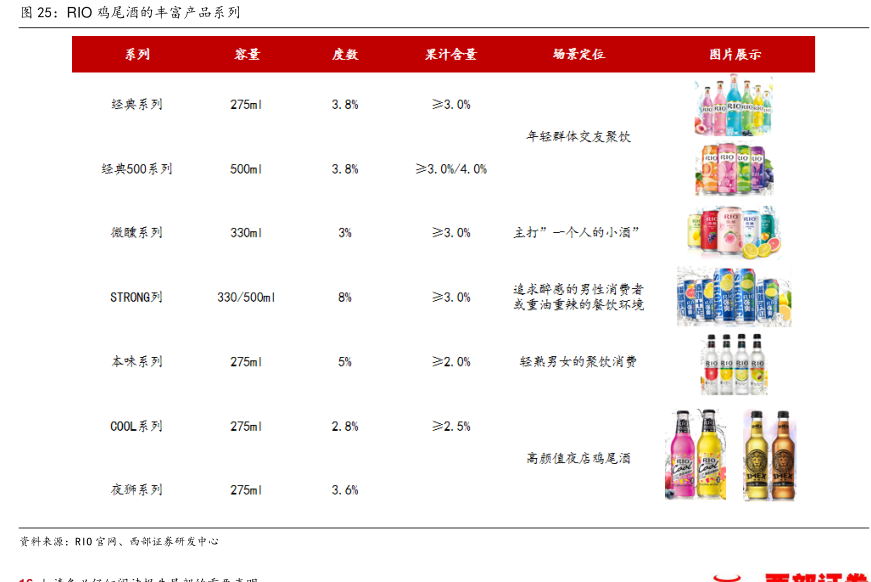Click the STRONG系列 blue cans image
This screenshot has width=871, height=582.
pyautogui.click(x=734, y=297)
